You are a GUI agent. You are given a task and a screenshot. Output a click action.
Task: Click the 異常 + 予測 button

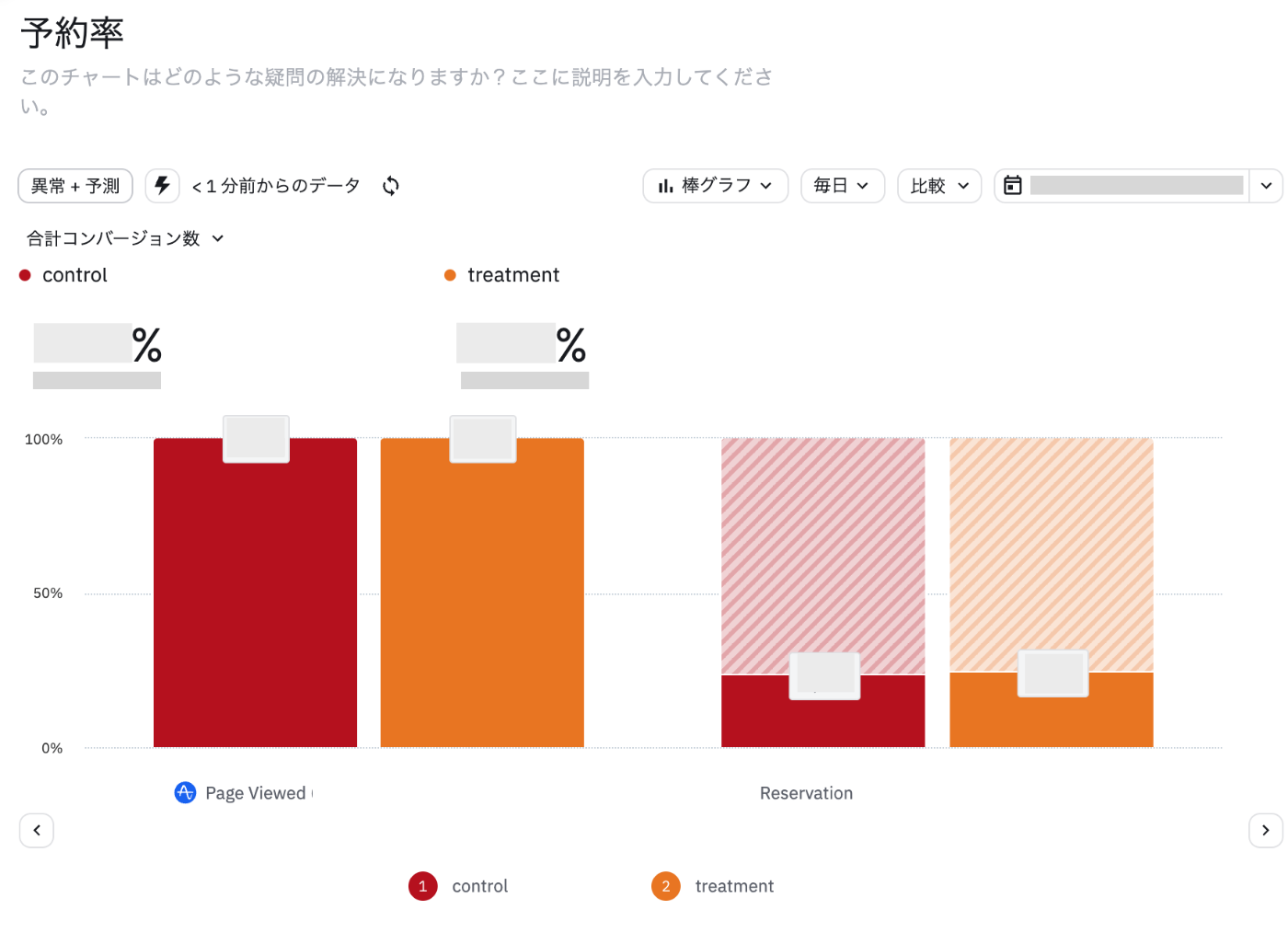point(75,186)
